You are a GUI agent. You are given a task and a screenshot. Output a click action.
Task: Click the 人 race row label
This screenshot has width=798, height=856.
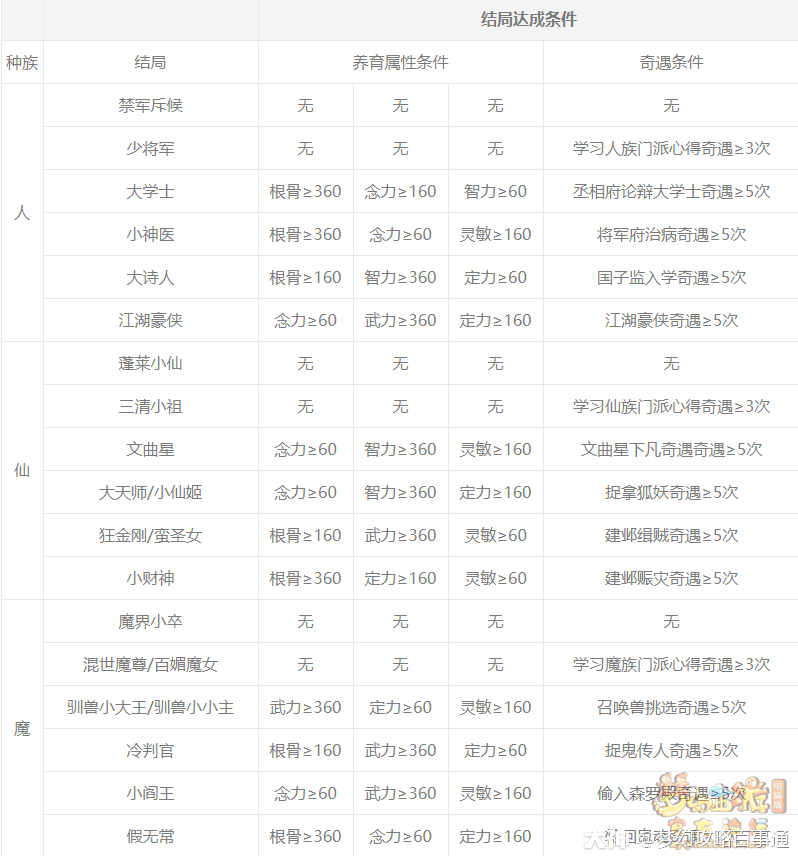pyautogui.click(x=22, y=213)
